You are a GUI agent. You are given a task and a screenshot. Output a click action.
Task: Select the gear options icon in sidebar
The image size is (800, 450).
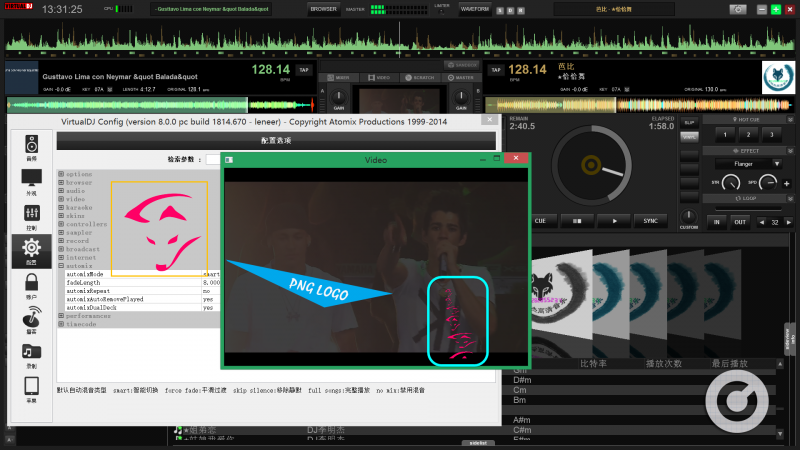pyautogui.click(x=31, y=250)
